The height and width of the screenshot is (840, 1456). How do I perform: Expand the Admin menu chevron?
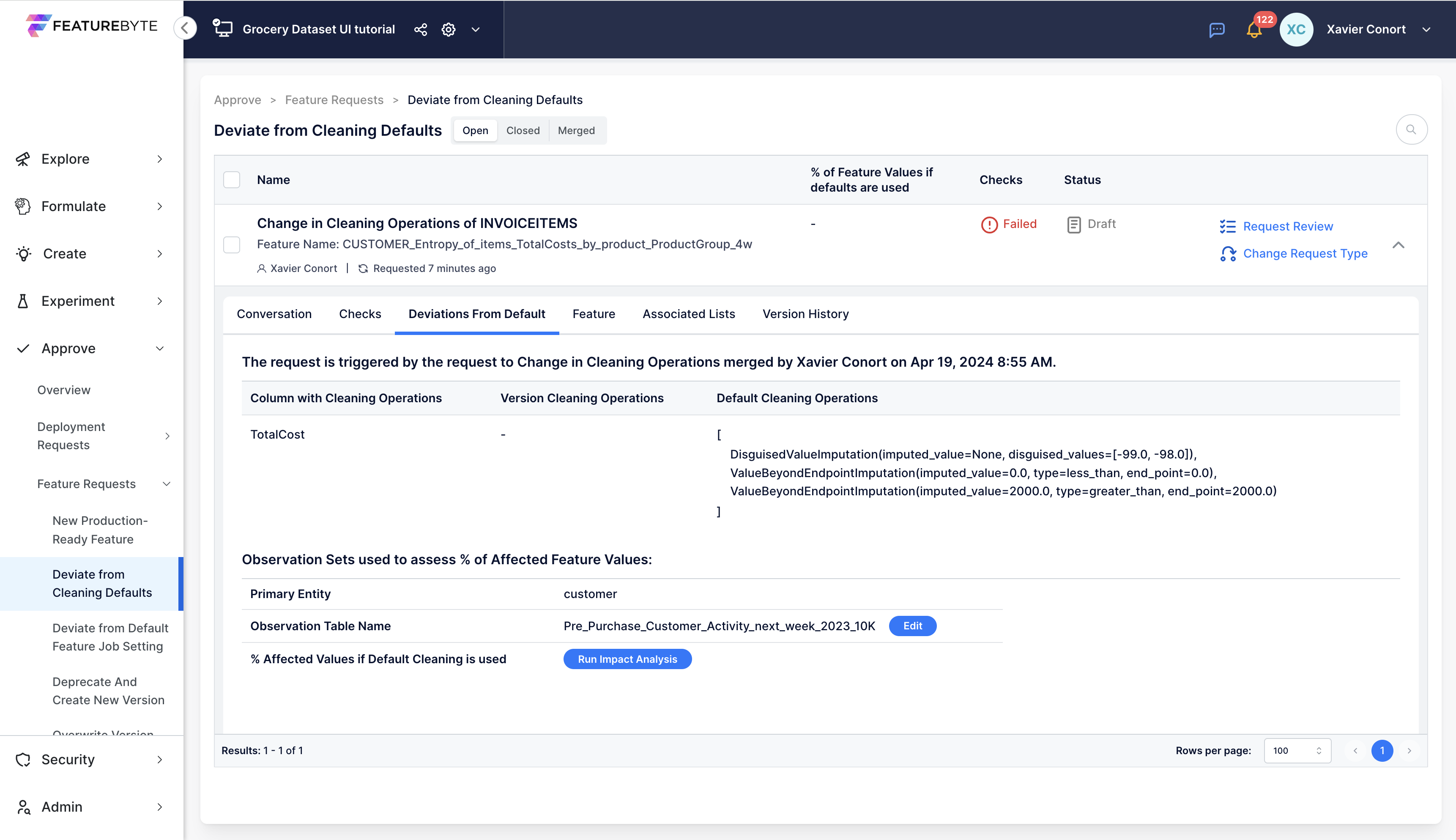tap(160, 807)
